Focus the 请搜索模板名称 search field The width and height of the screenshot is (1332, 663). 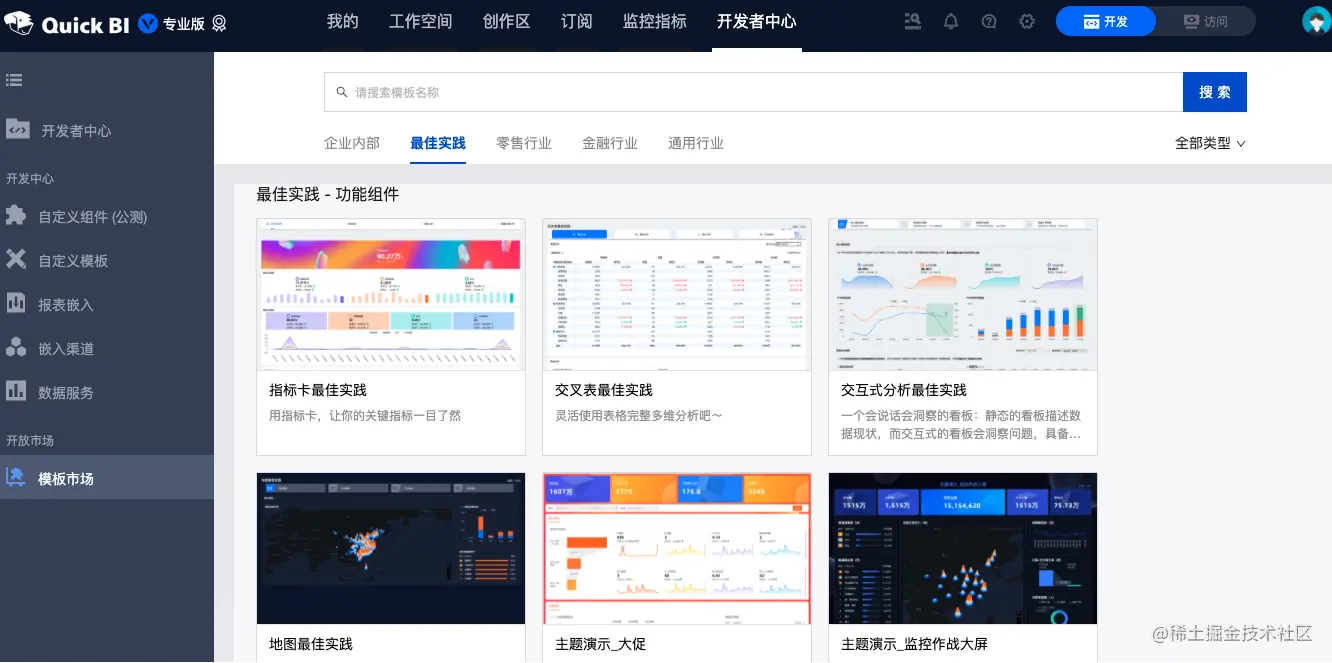click(753, 92)
